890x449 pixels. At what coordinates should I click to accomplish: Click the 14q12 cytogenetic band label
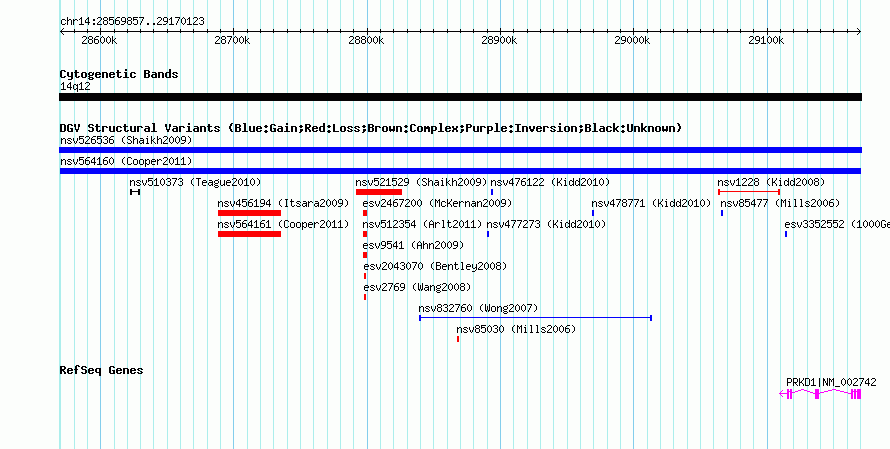[75, 86]
